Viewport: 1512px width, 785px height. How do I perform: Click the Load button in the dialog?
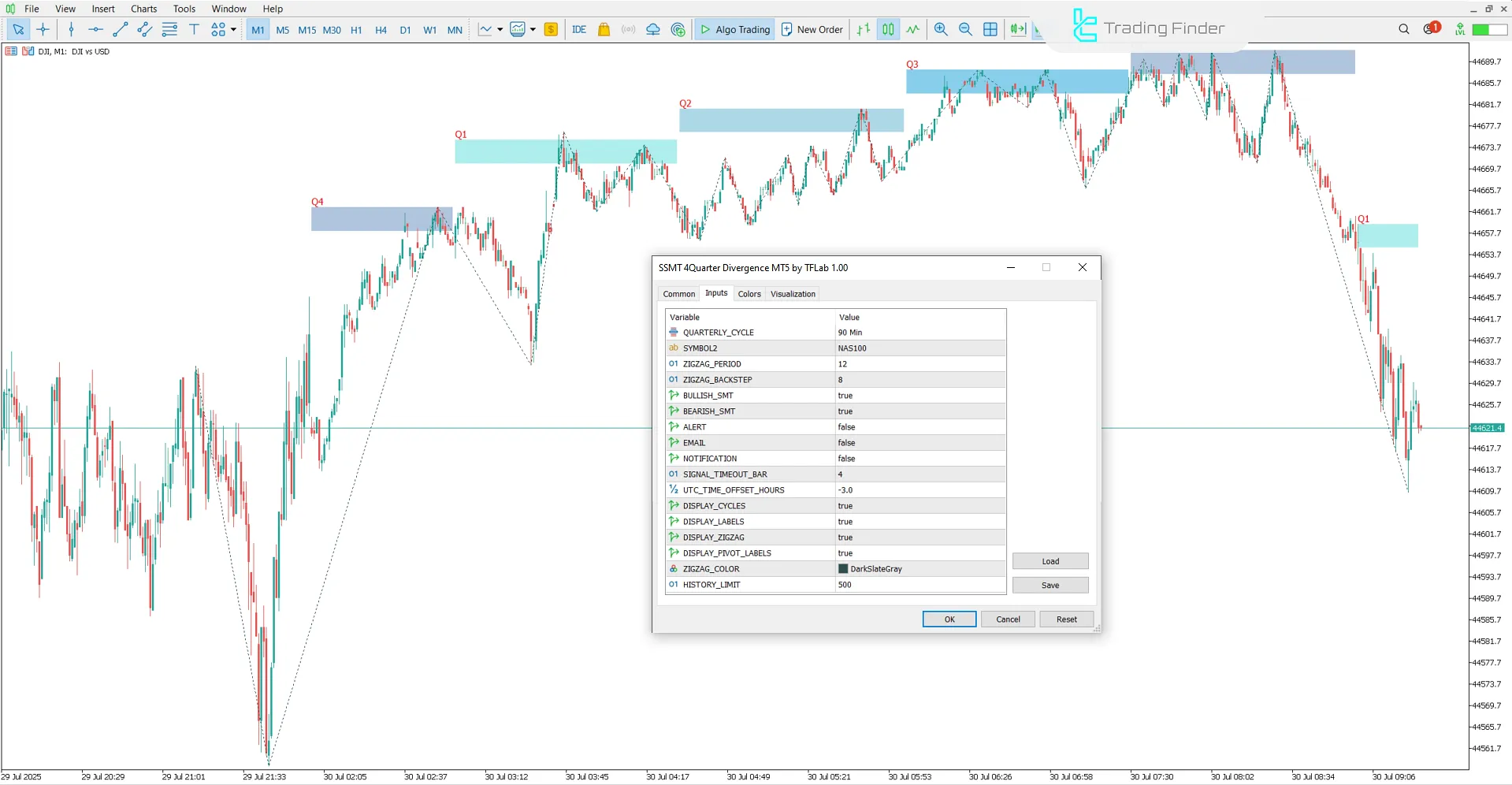(1049, 560)
